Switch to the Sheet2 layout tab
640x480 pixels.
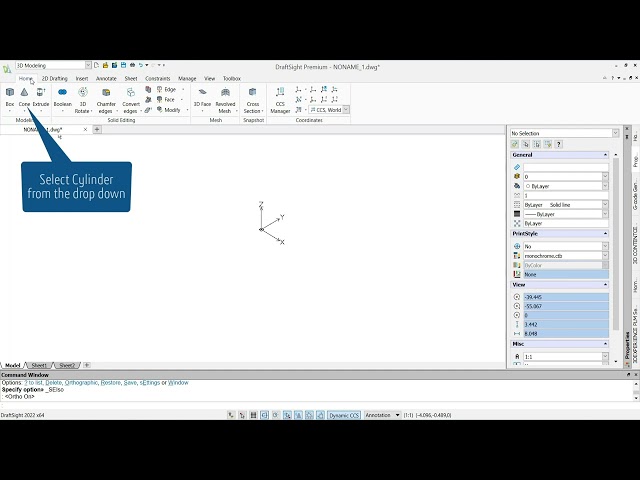[67, 365]
